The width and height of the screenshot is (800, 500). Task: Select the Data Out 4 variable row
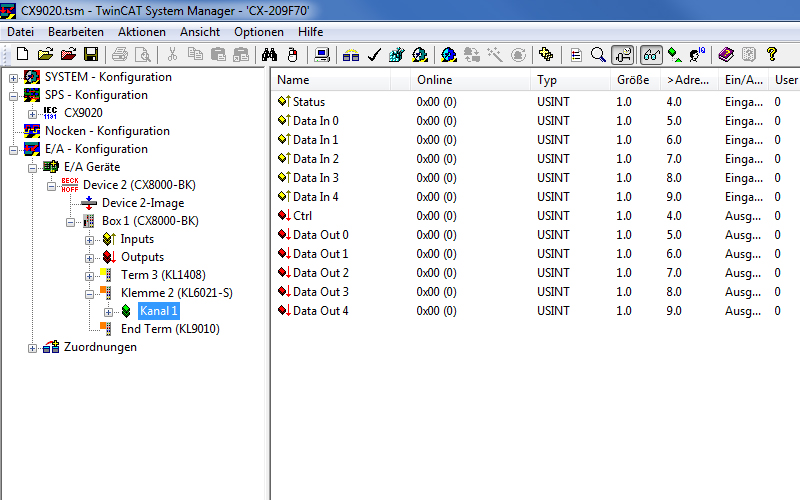point(536,311)
